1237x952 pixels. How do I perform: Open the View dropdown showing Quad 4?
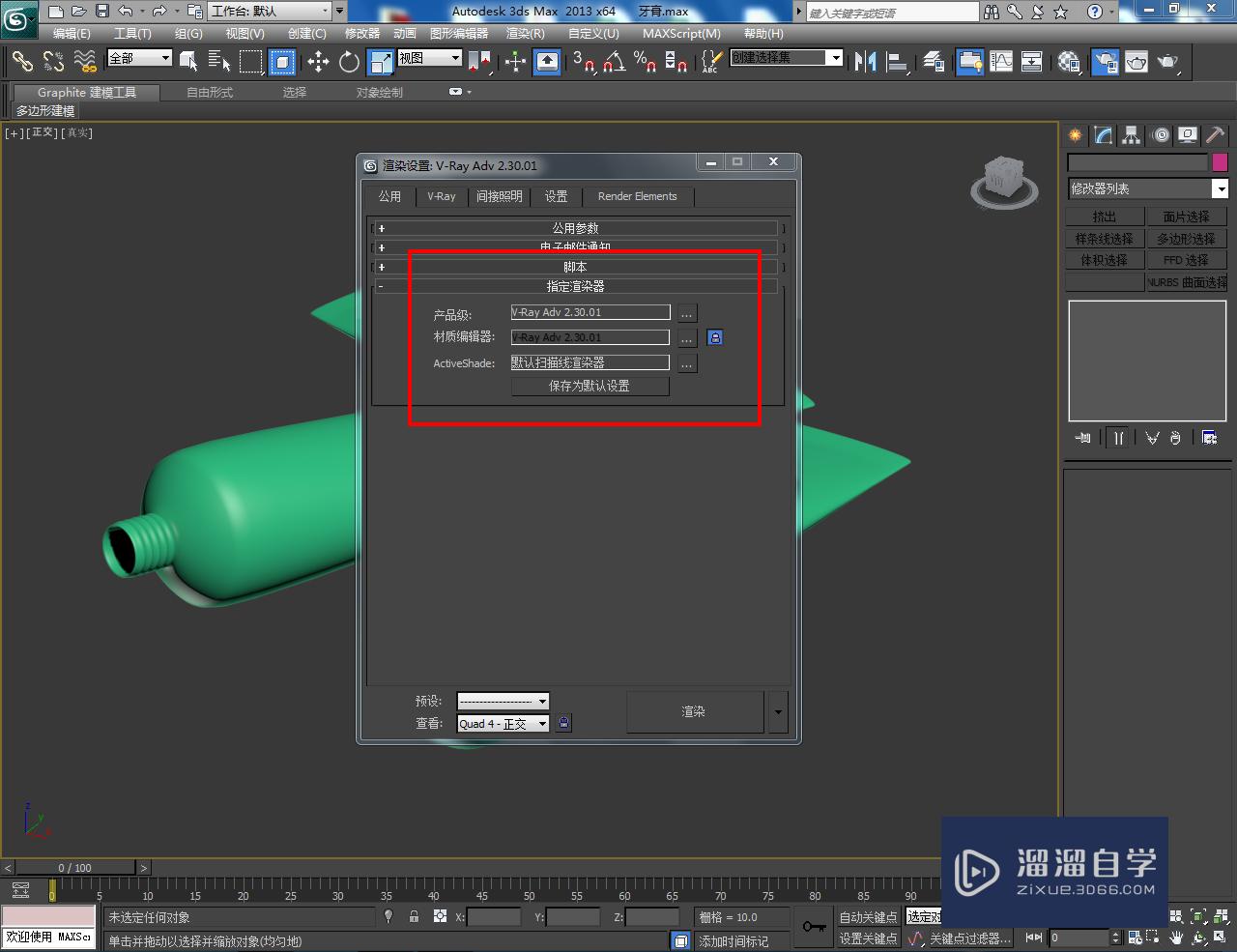[x=503, y=723]
